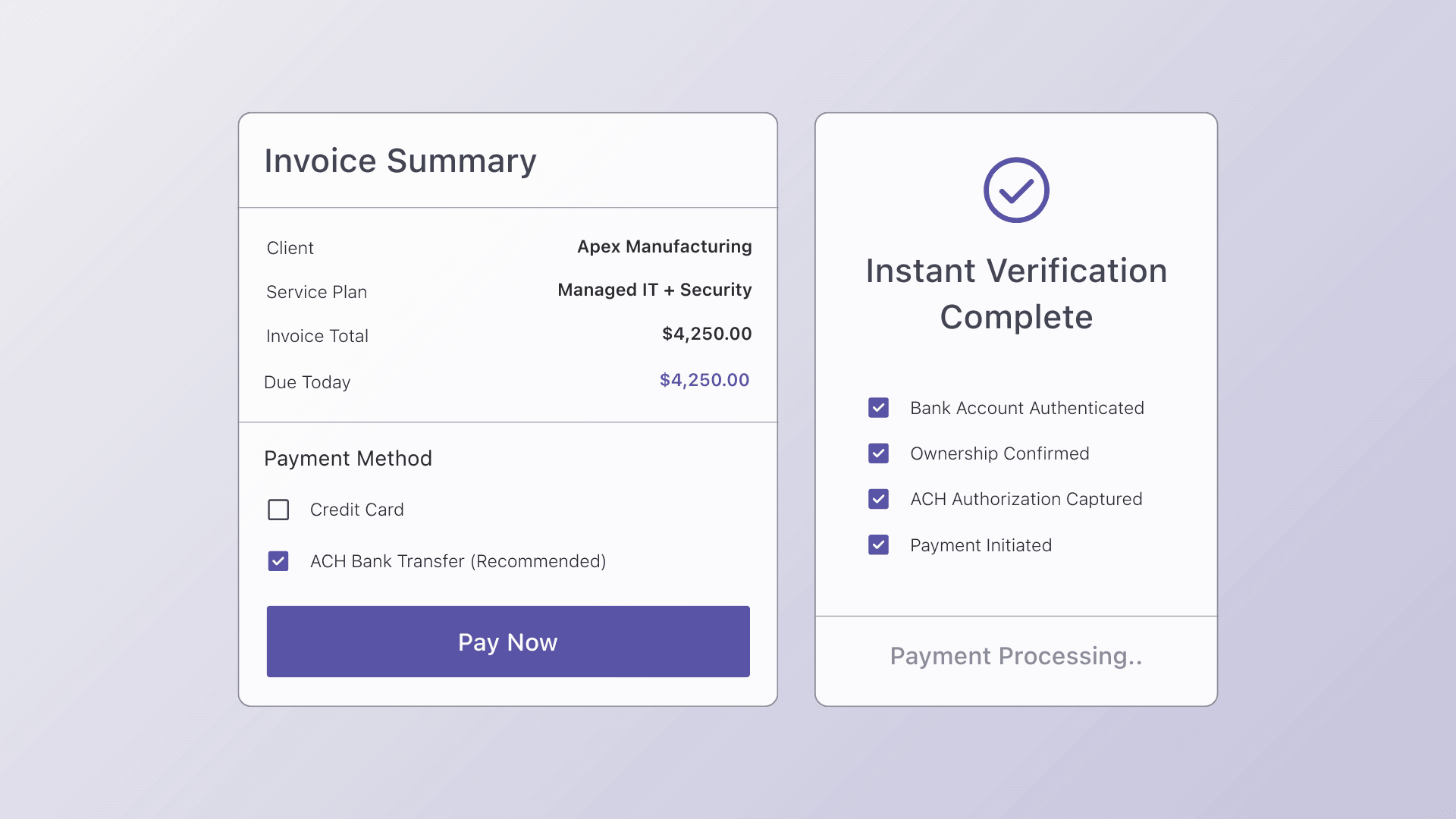Screen dimensions: 1456x819
Task: Click the Instant Verification Complete title
Action: pyautogui.click(x=1015, y=293)
